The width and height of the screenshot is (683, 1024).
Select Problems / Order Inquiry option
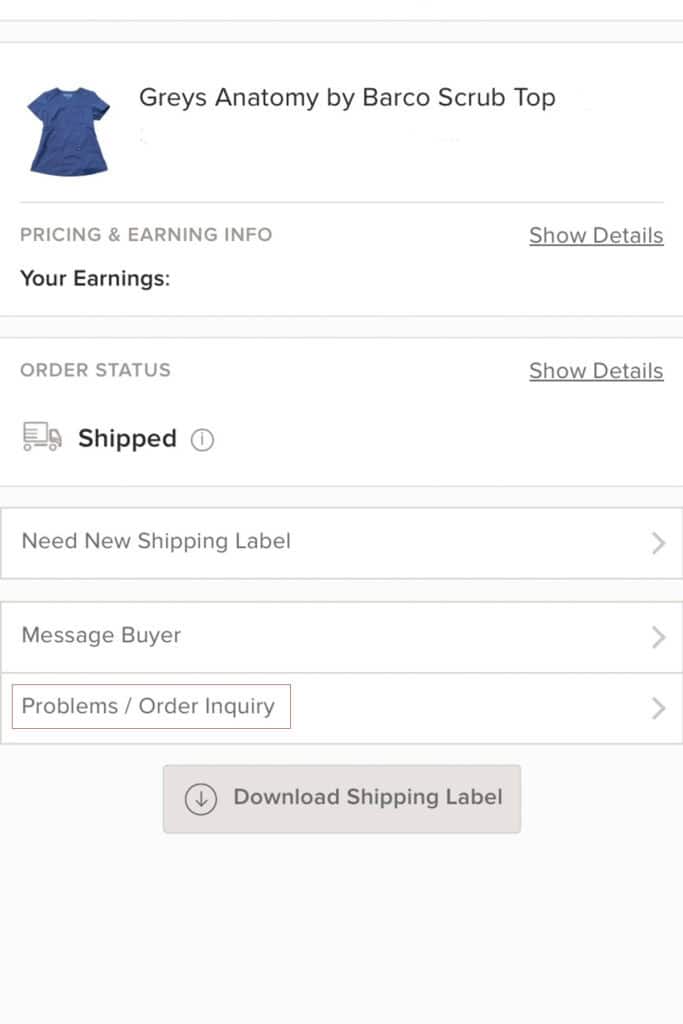point(342,708)
